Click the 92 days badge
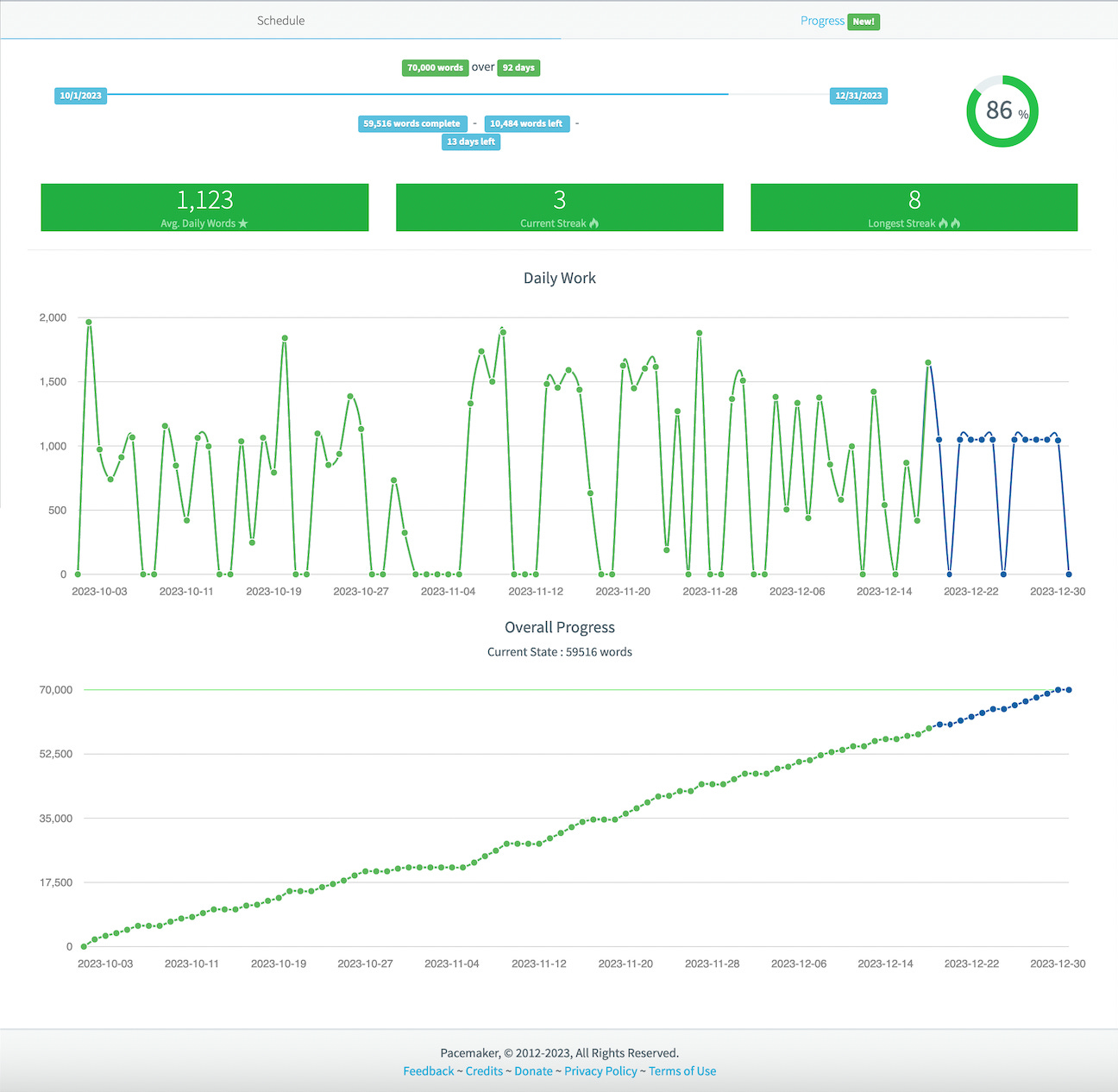 click(x=518, y=67)
